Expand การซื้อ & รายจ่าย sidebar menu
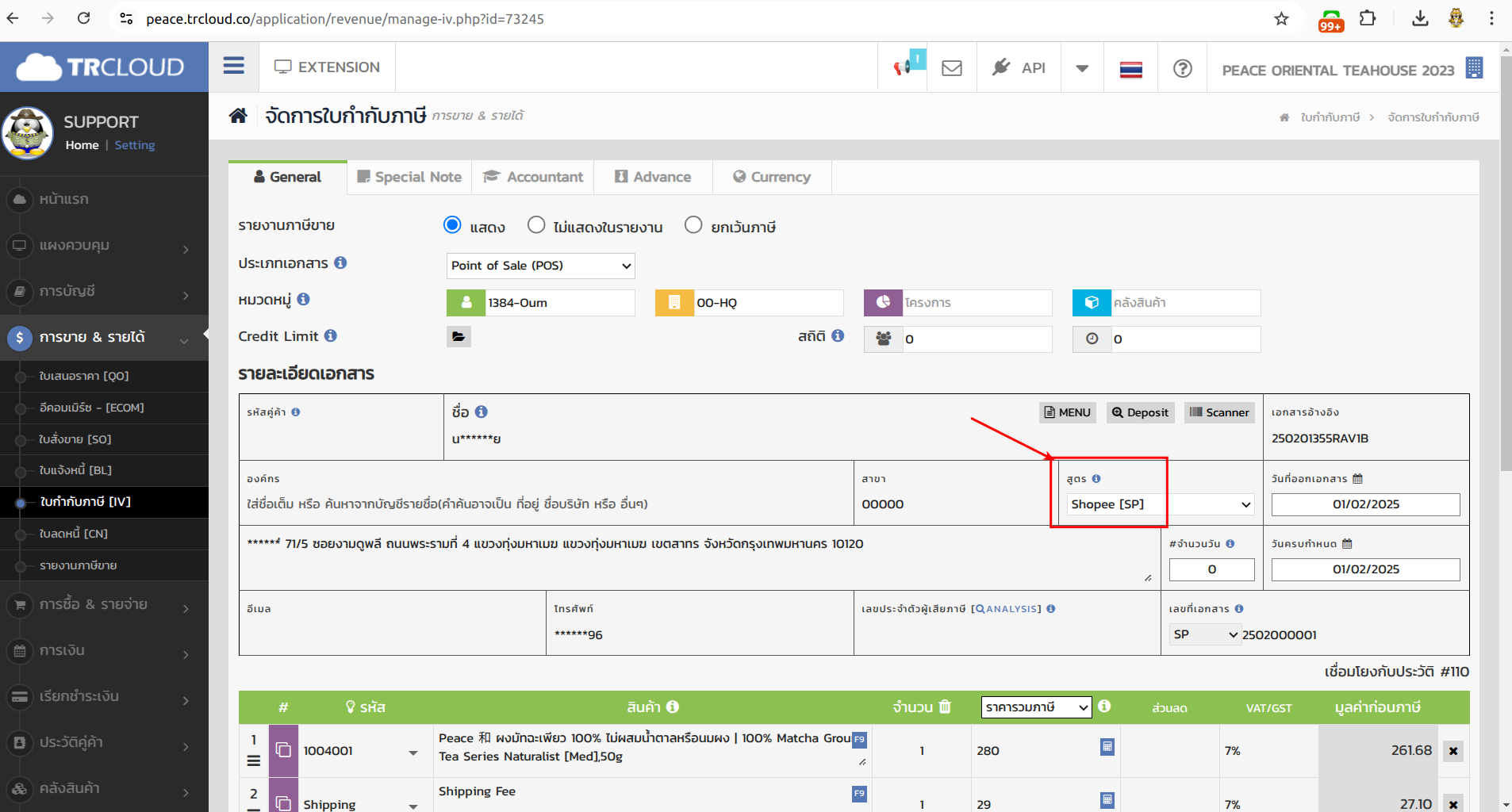This screenshot has height=812, width=1512. tap(104, 605)
